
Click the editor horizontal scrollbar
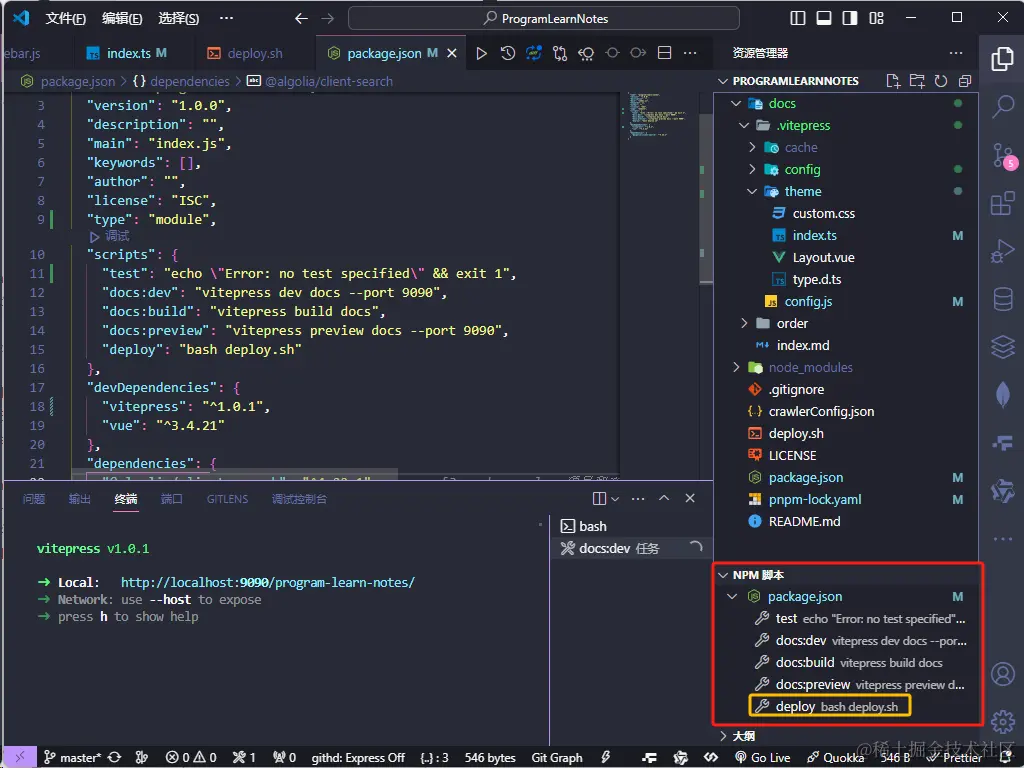coord(234,472)
